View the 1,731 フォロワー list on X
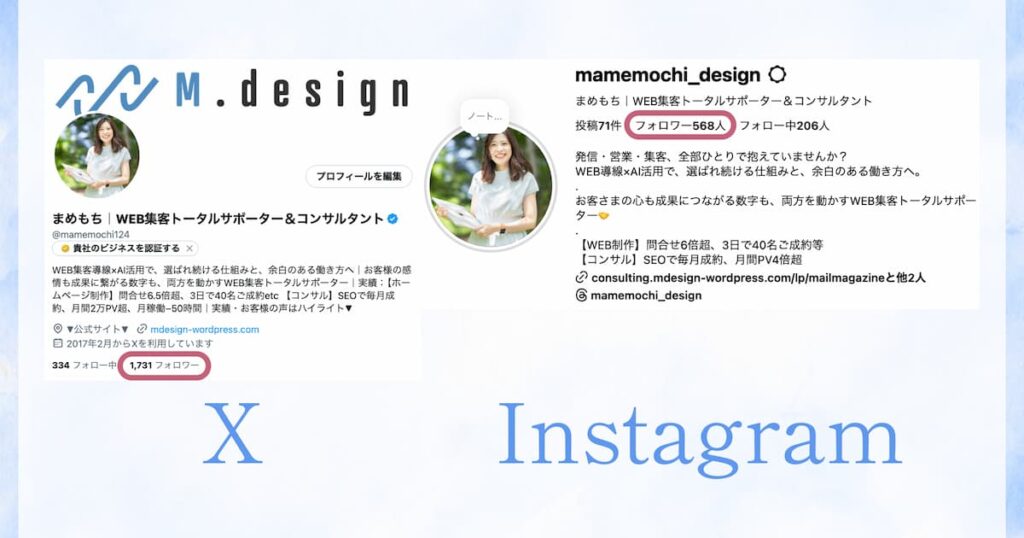The image size is (1024, 538). 164,365
